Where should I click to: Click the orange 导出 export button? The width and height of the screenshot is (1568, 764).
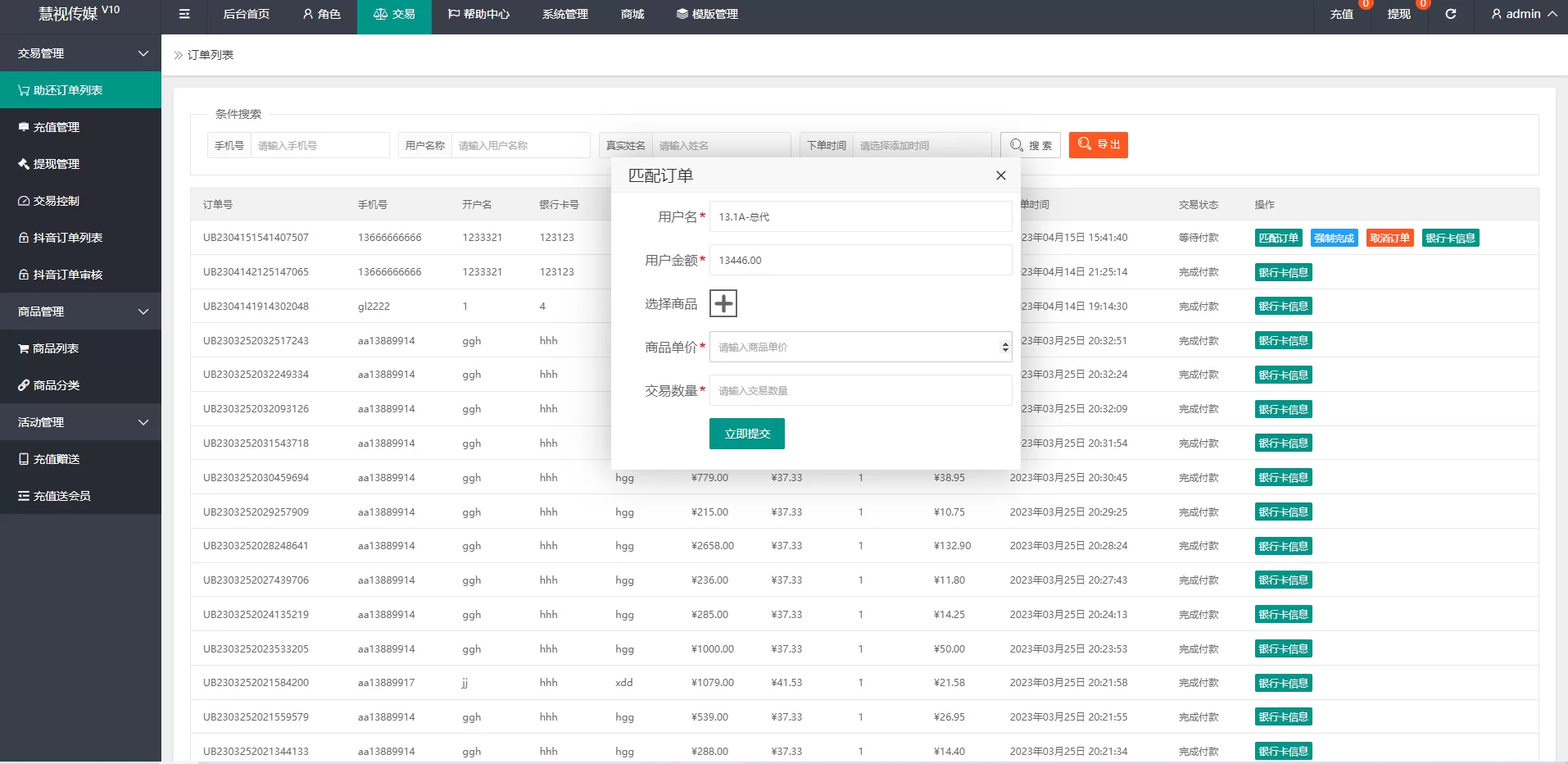(x=1098, y=145)
